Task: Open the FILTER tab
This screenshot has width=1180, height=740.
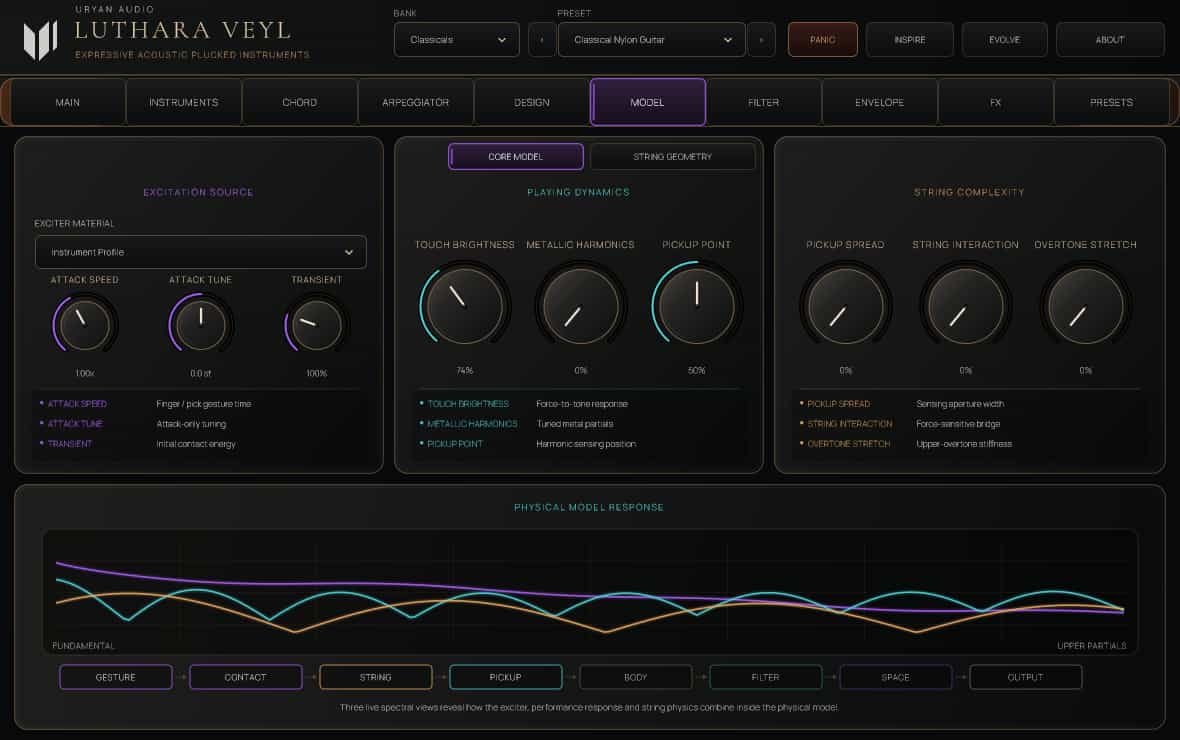Action: pyautogui.click(x=763, y=102)
